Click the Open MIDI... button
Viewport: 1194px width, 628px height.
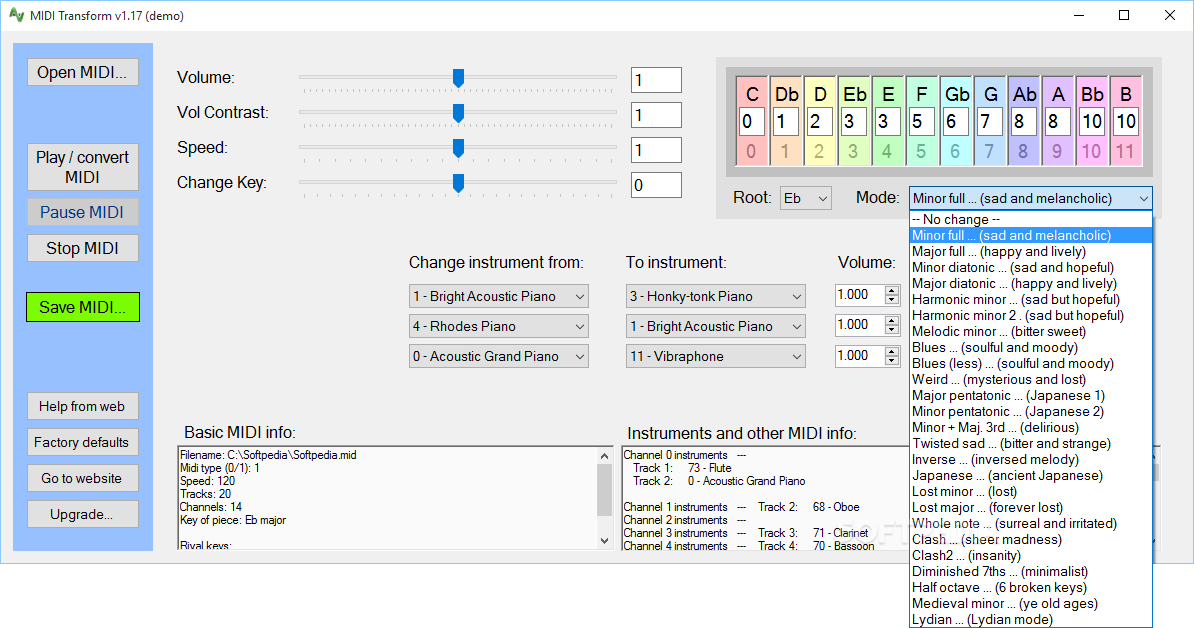pyautogui.click(x=82, y=72)
